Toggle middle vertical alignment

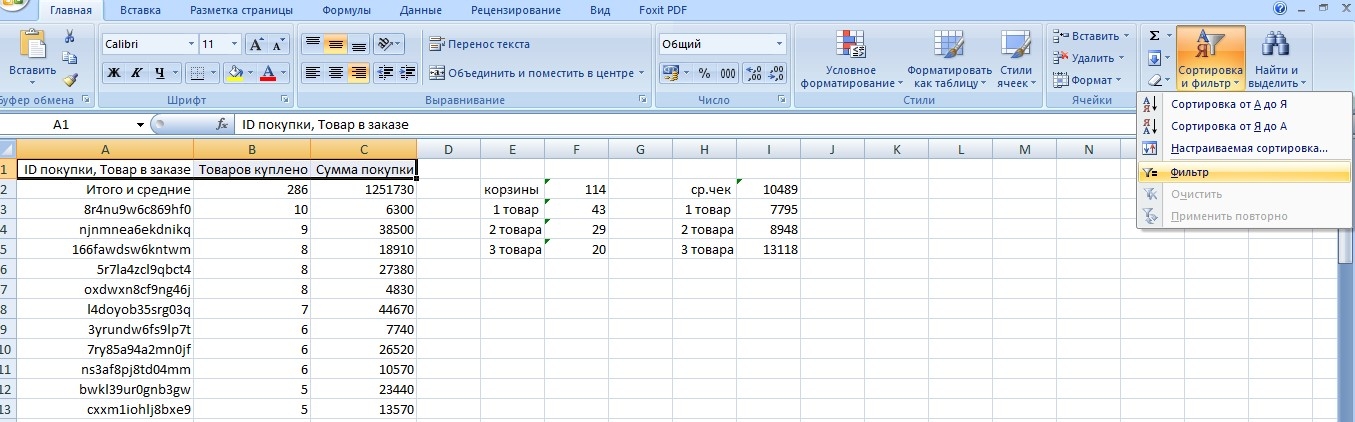click(x=336, y=45)
